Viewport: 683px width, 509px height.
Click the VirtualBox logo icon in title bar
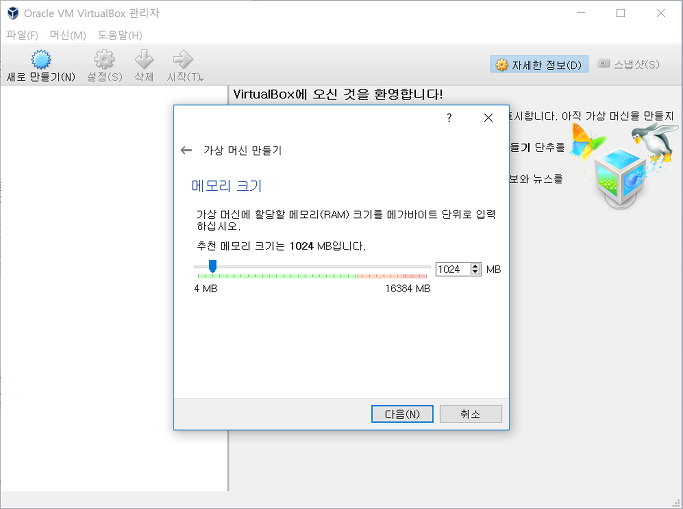coord(13,13)
